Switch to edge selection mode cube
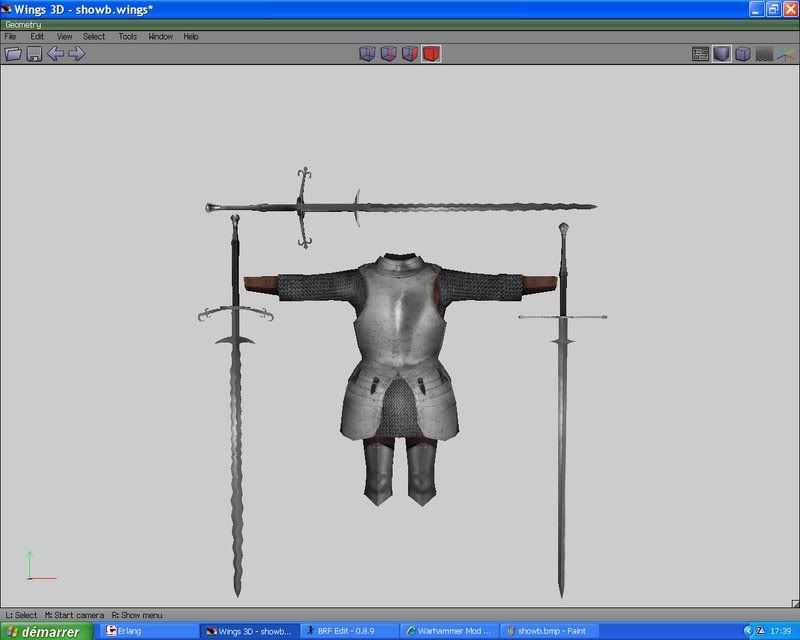The image size is (800, 640). point(389,53)
